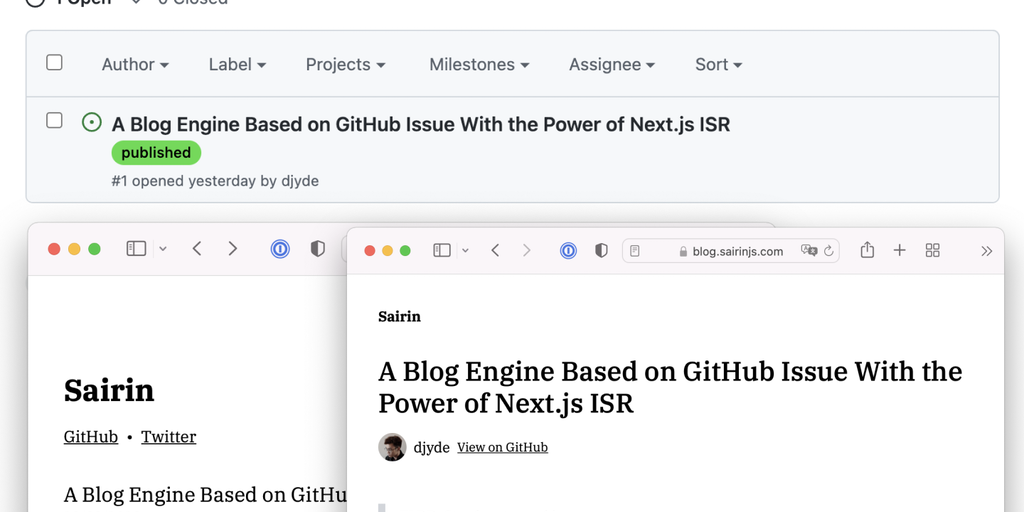Click Twitter link in back Safari window

click(x=168, y=437)
